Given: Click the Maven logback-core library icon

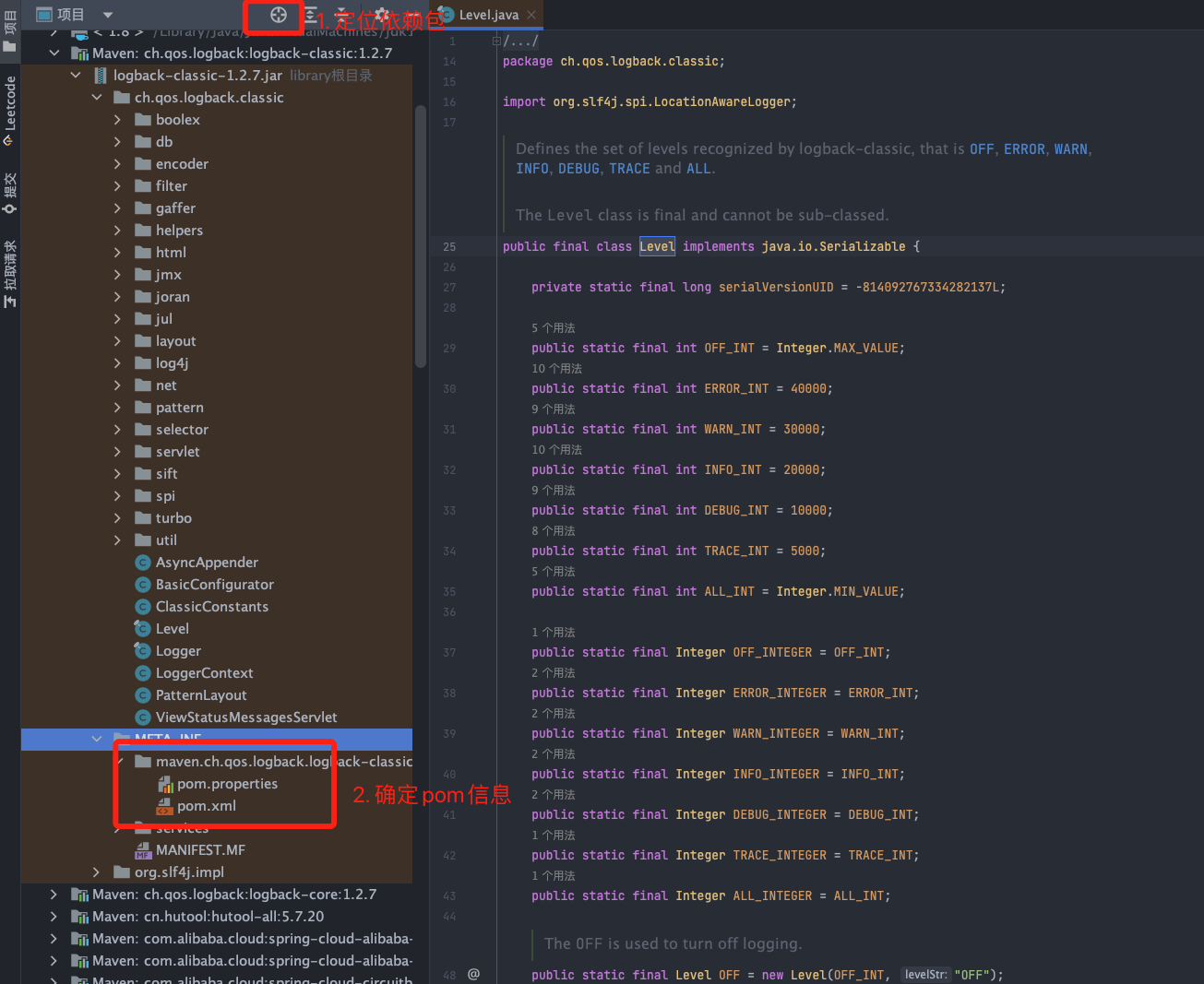Looking at the screenshot, I should tap(79, 895).
